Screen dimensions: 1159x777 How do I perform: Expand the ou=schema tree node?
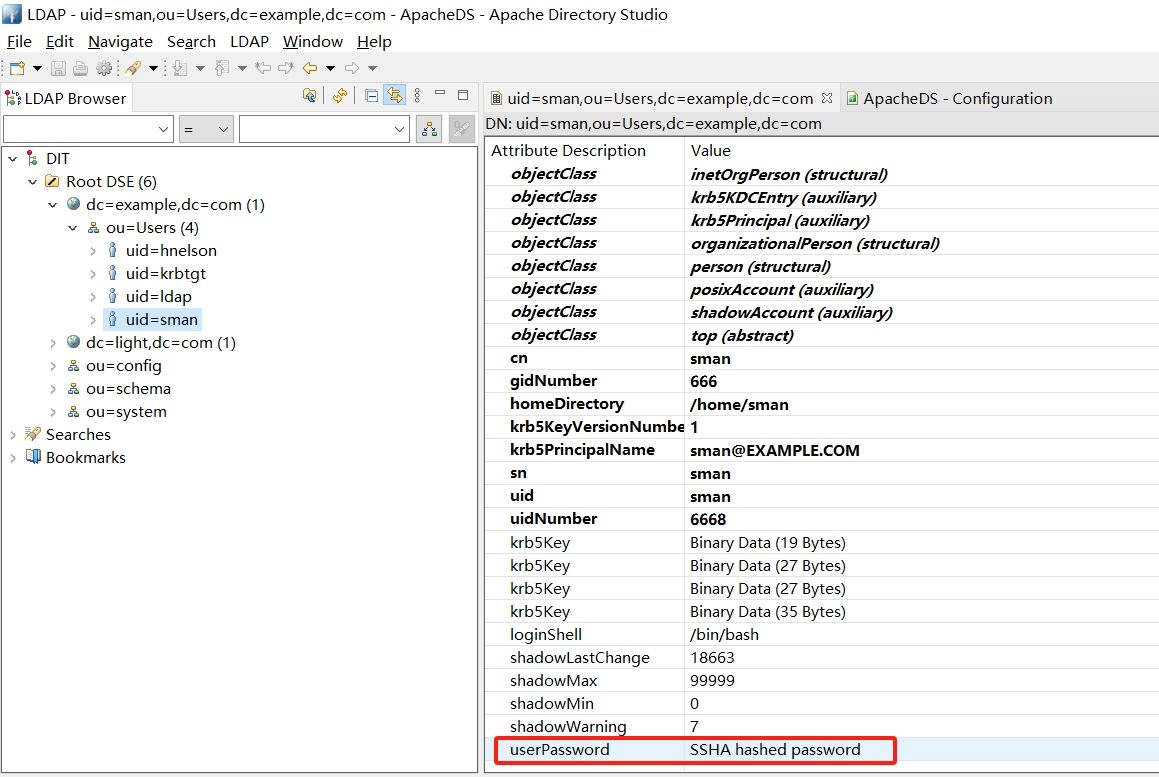[x=53, y=389]
